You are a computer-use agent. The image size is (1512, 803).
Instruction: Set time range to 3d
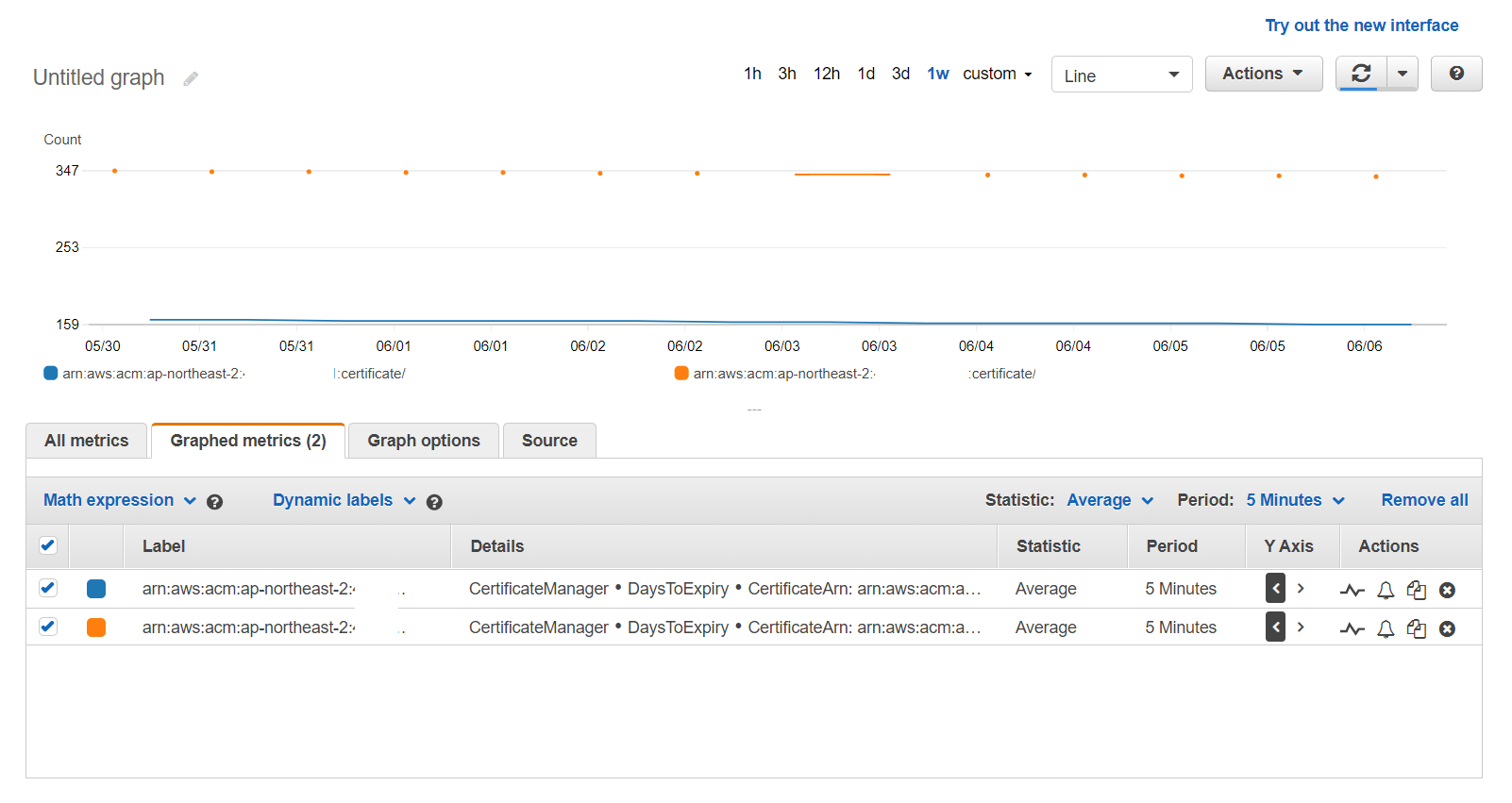(900, 74)
